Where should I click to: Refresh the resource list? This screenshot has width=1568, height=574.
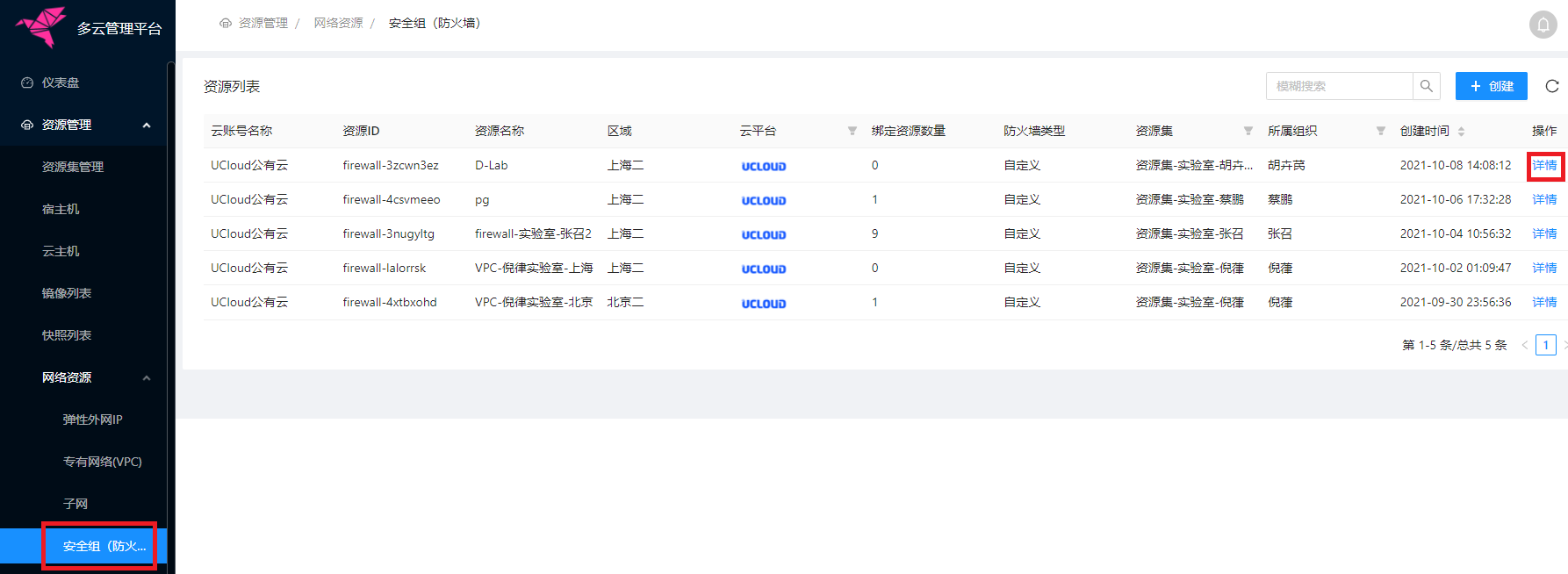click(1552, 86)
